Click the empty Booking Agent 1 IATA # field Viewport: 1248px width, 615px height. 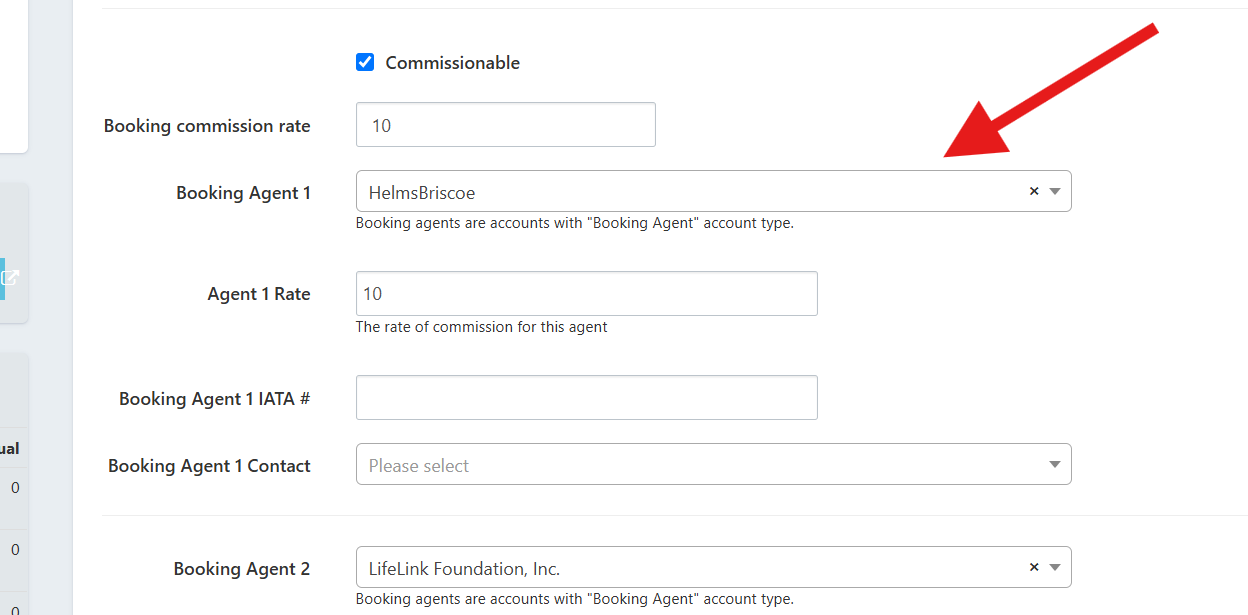586,398
